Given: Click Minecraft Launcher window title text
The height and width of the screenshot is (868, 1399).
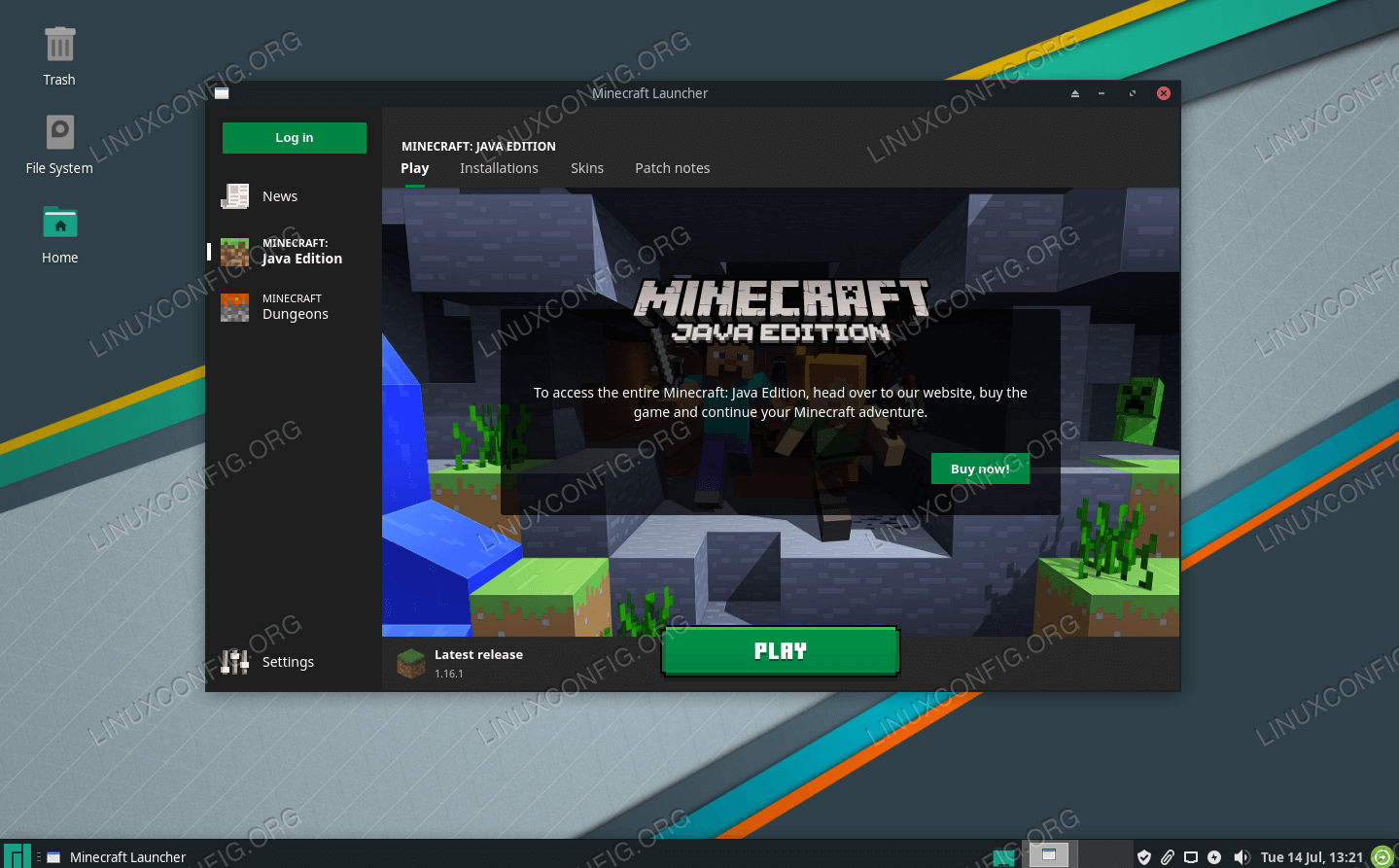Looking at the screenshot, I should 649,93.
